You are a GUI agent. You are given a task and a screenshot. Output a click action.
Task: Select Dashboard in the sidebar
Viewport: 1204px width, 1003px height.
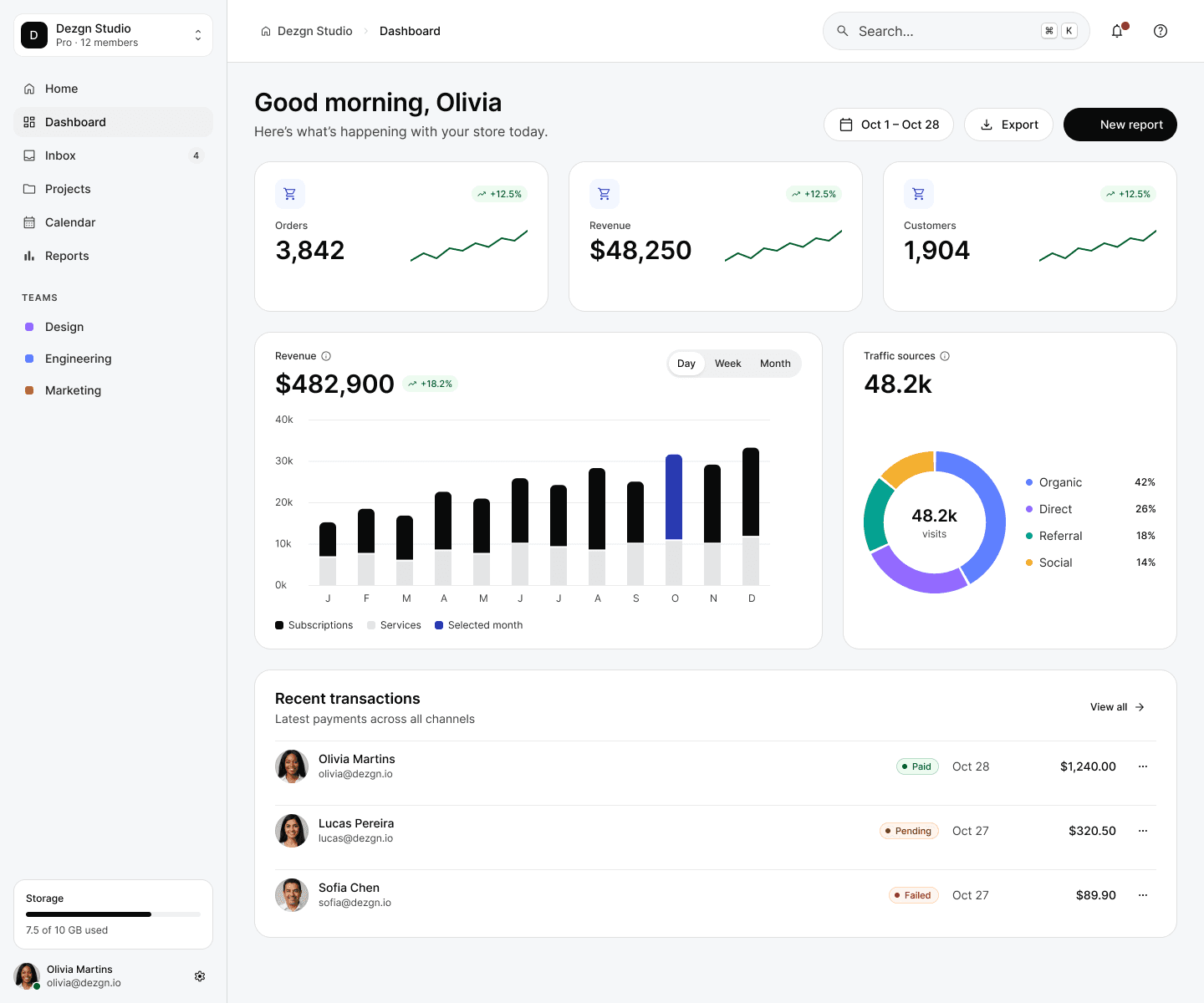click(114, 122)
